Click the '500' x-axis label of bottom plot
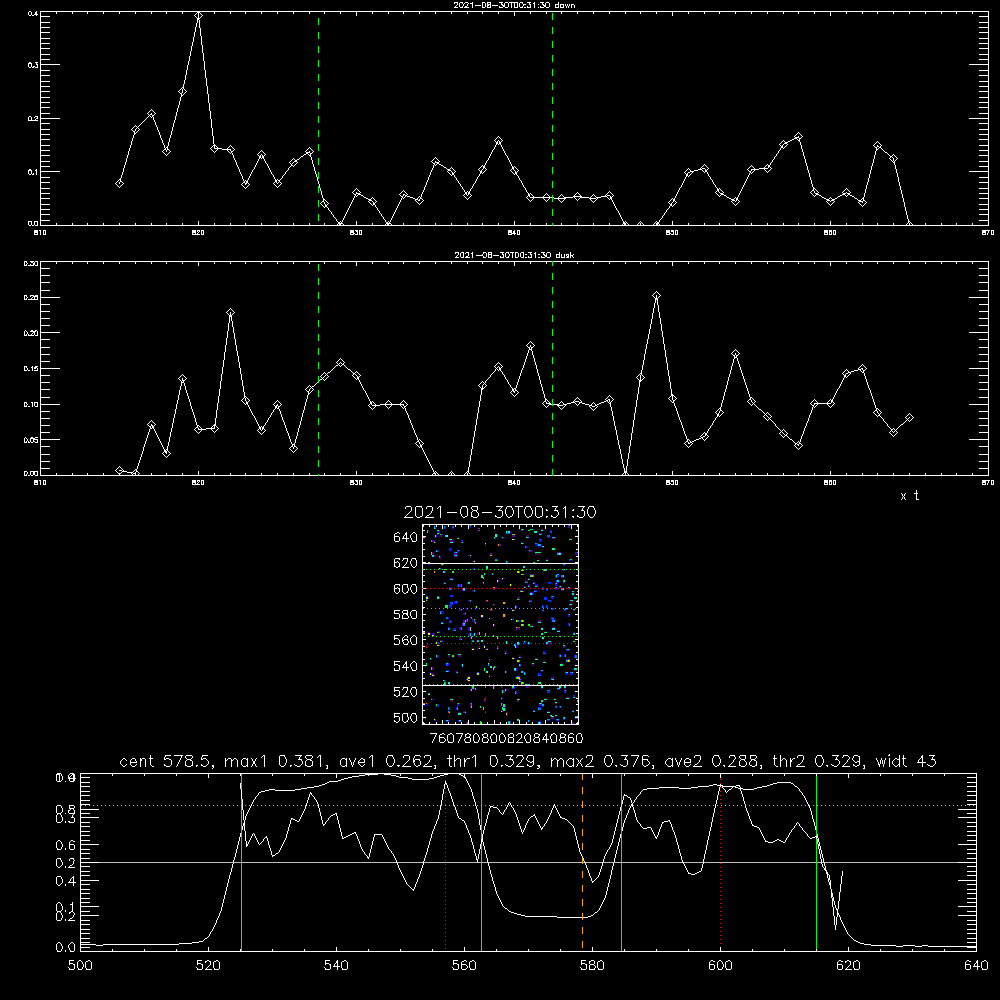 point(80,966)
